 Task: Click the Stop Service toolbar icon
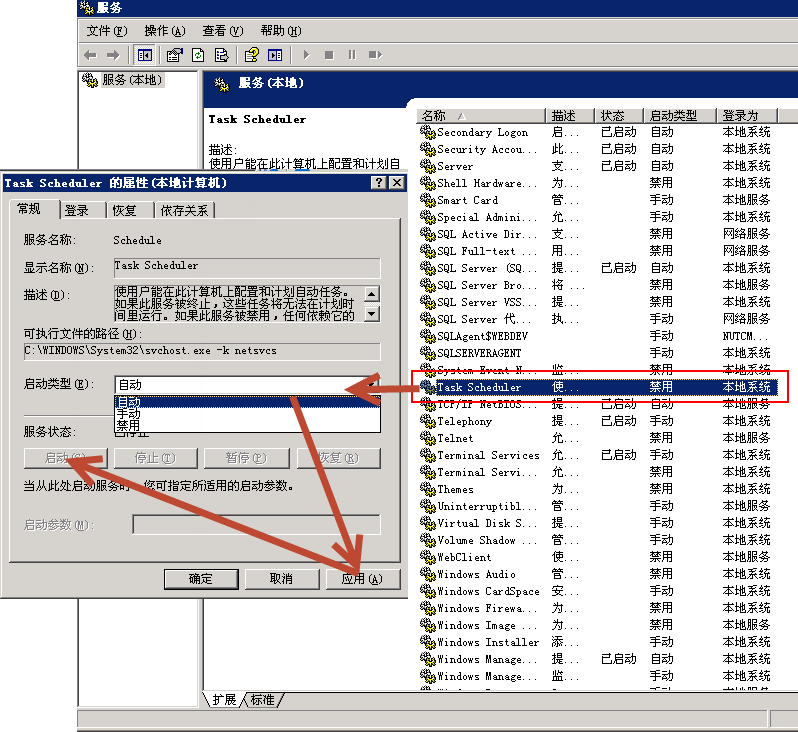tap(329, 55)
